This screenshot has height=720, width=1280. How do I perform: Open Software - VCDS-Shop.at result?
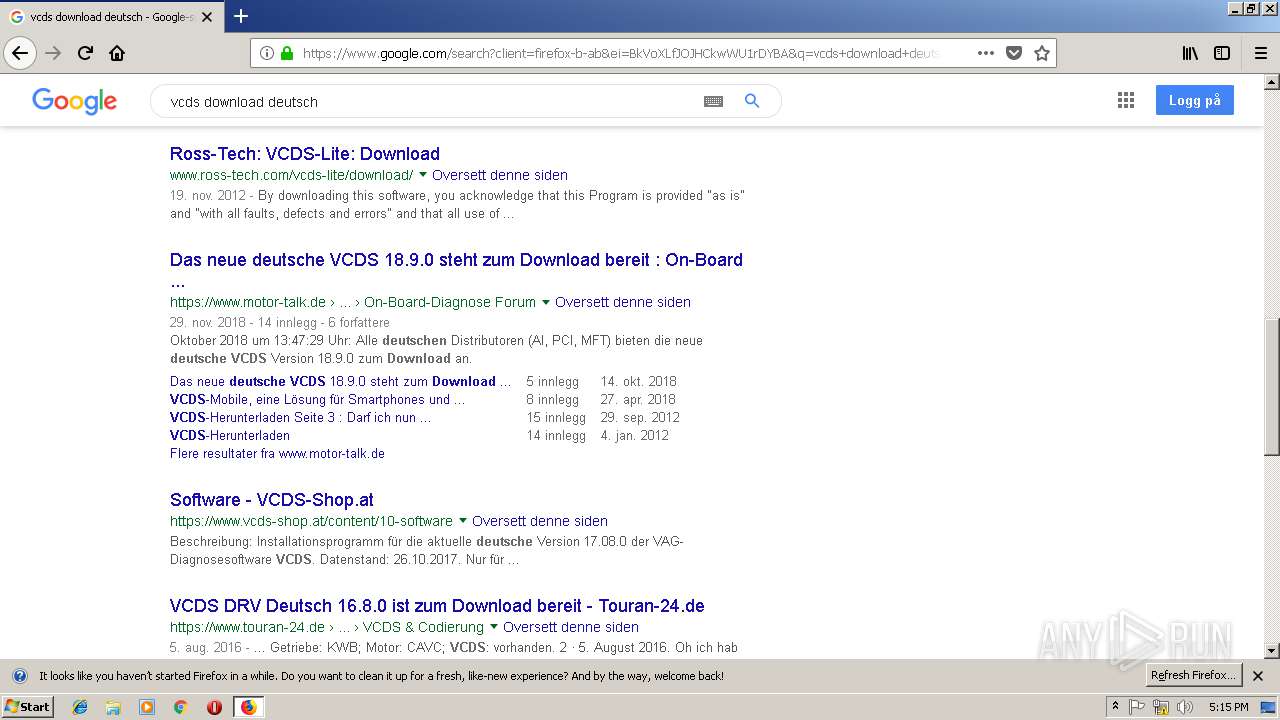272,500
